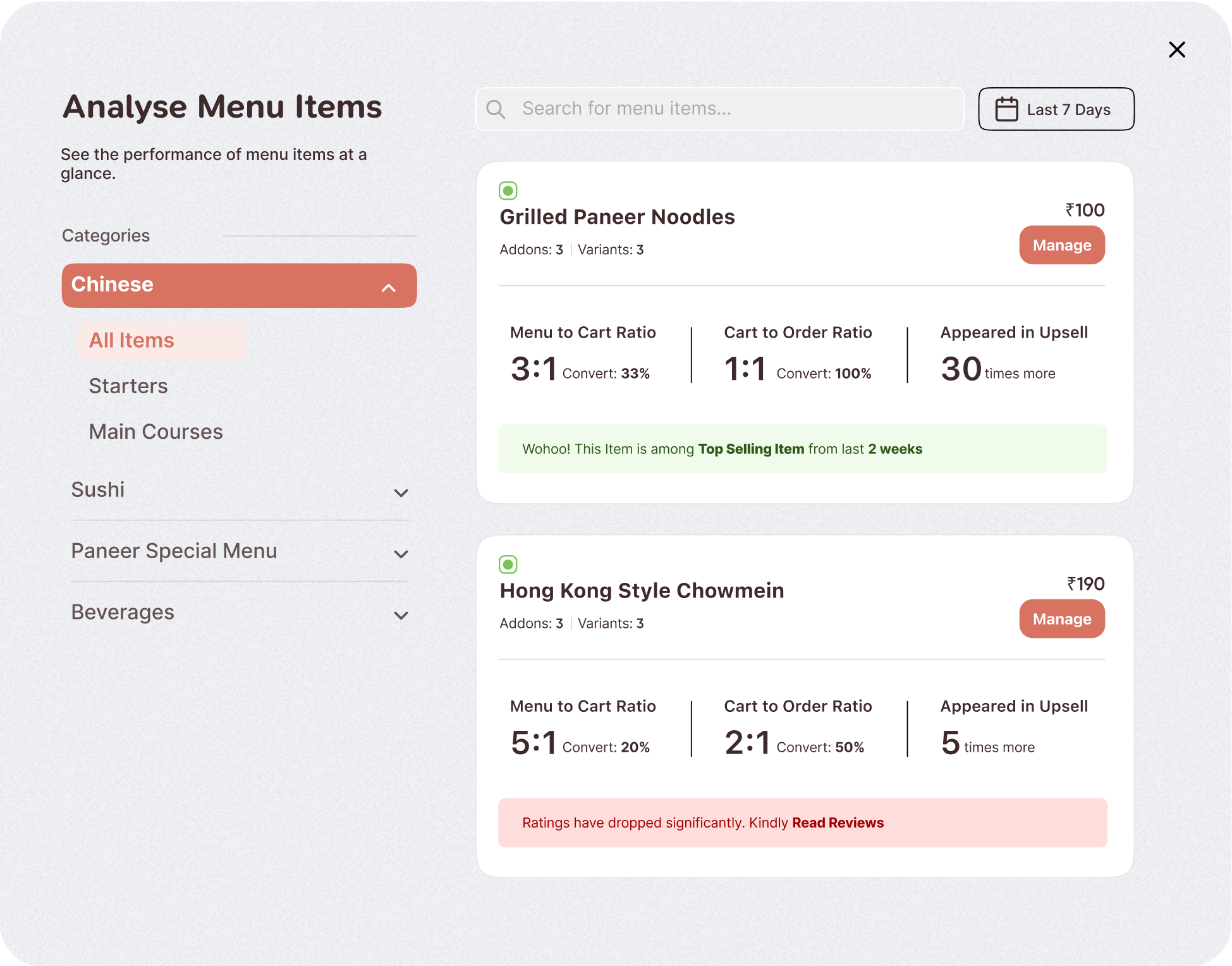Viewport: 1232px width, 966px height.
Task: Focus the Search for menu items field
Action: (x=727, y=109)
